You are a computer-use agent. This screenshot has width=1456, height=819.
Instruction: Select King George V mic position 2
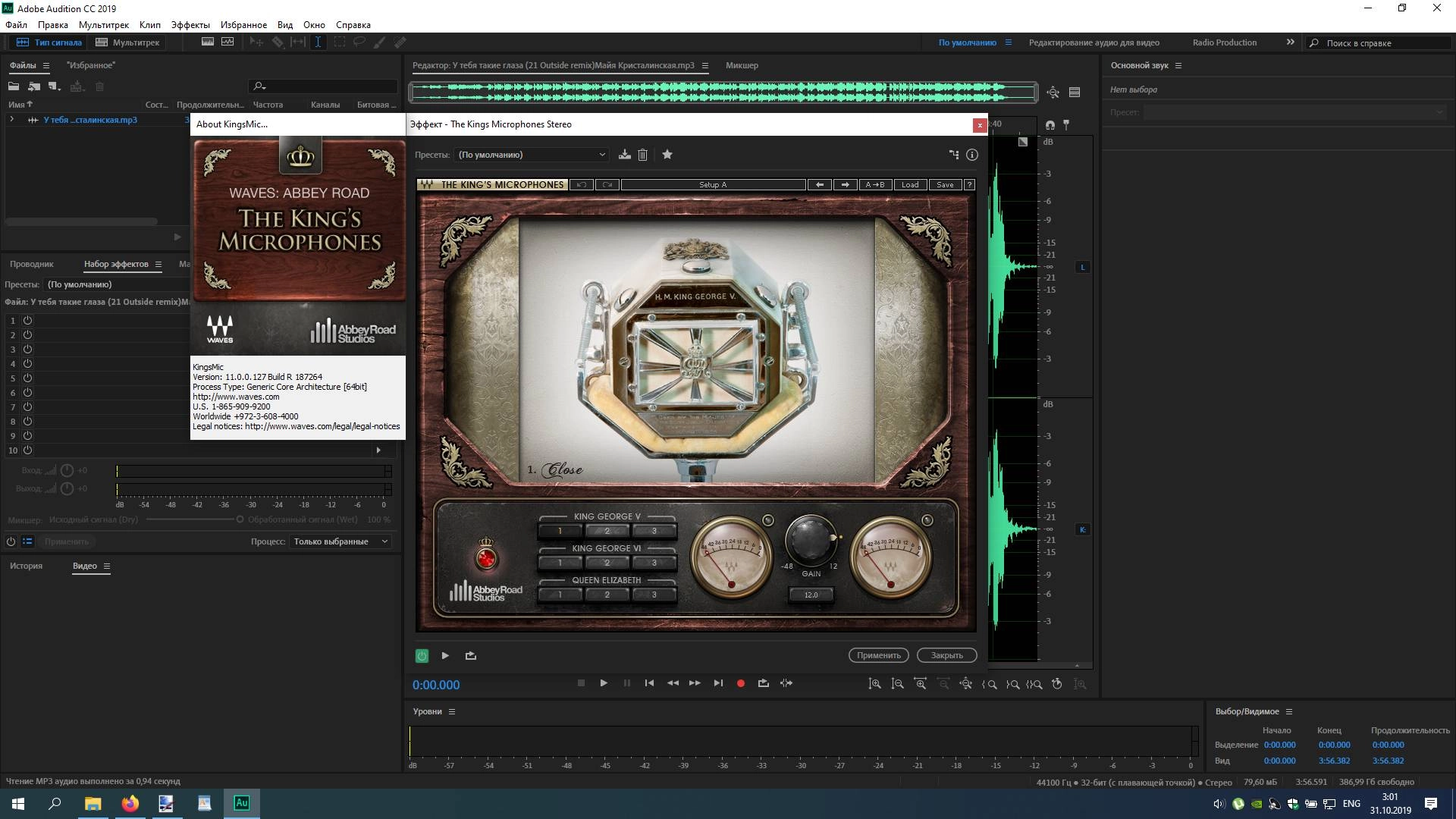click(x=607, y=531)
